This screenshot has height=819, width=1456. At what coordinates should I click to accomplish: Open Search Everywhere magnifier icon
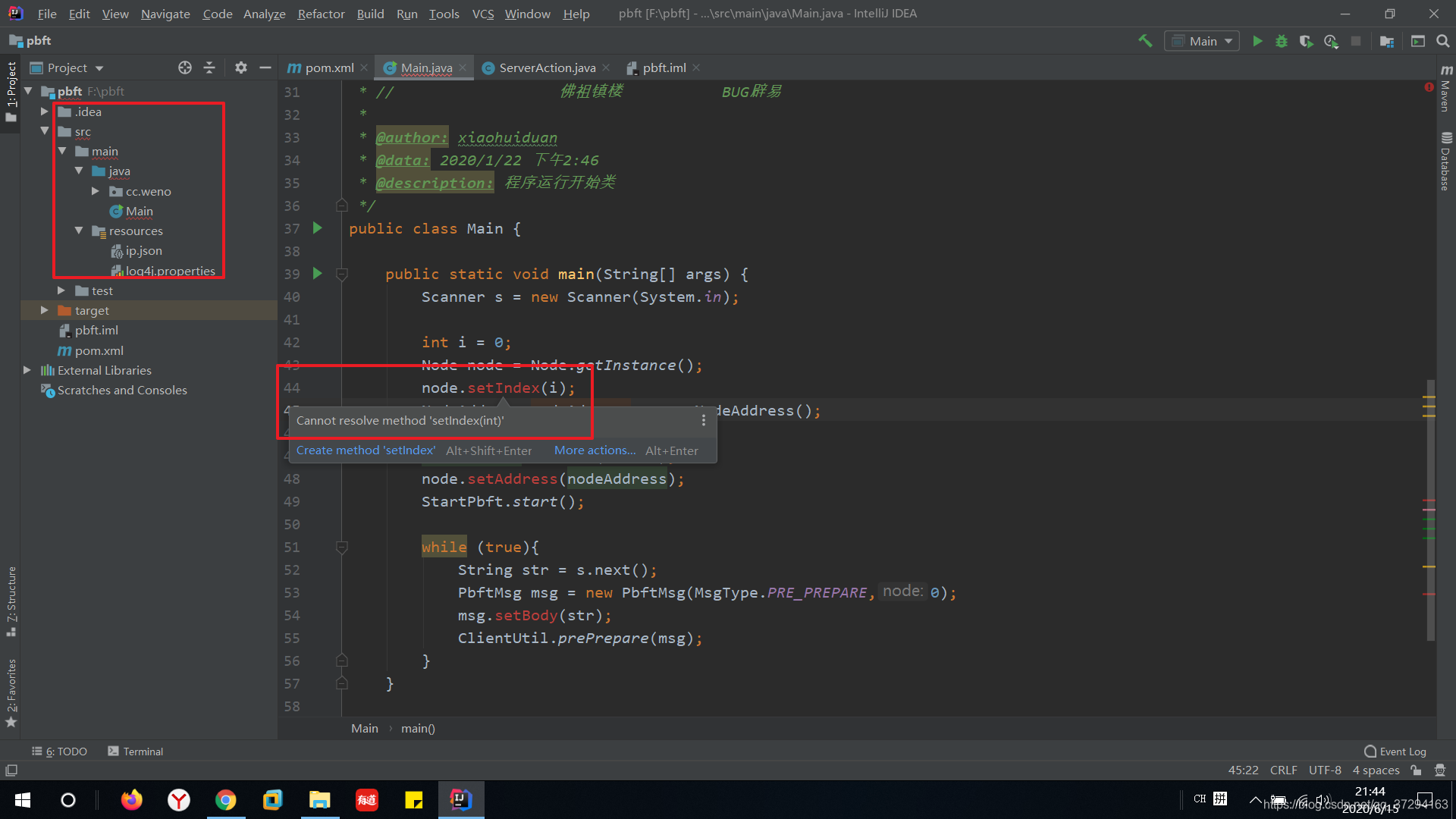point(1443,41)
